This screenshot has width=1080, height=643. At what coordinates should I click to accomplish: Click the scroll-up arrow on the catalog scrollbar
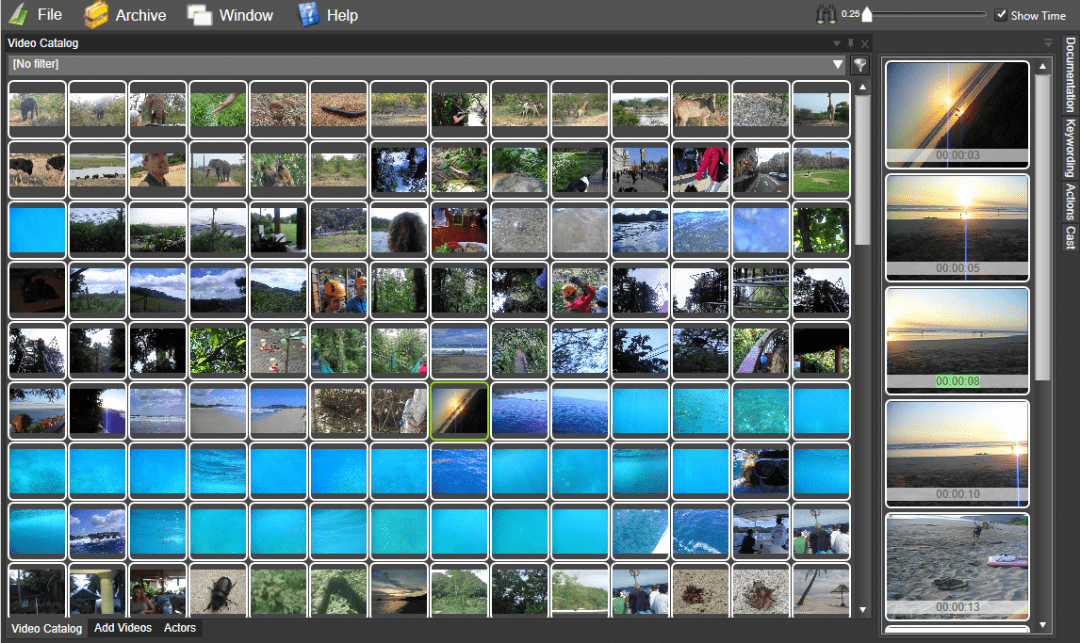point(862,85)
